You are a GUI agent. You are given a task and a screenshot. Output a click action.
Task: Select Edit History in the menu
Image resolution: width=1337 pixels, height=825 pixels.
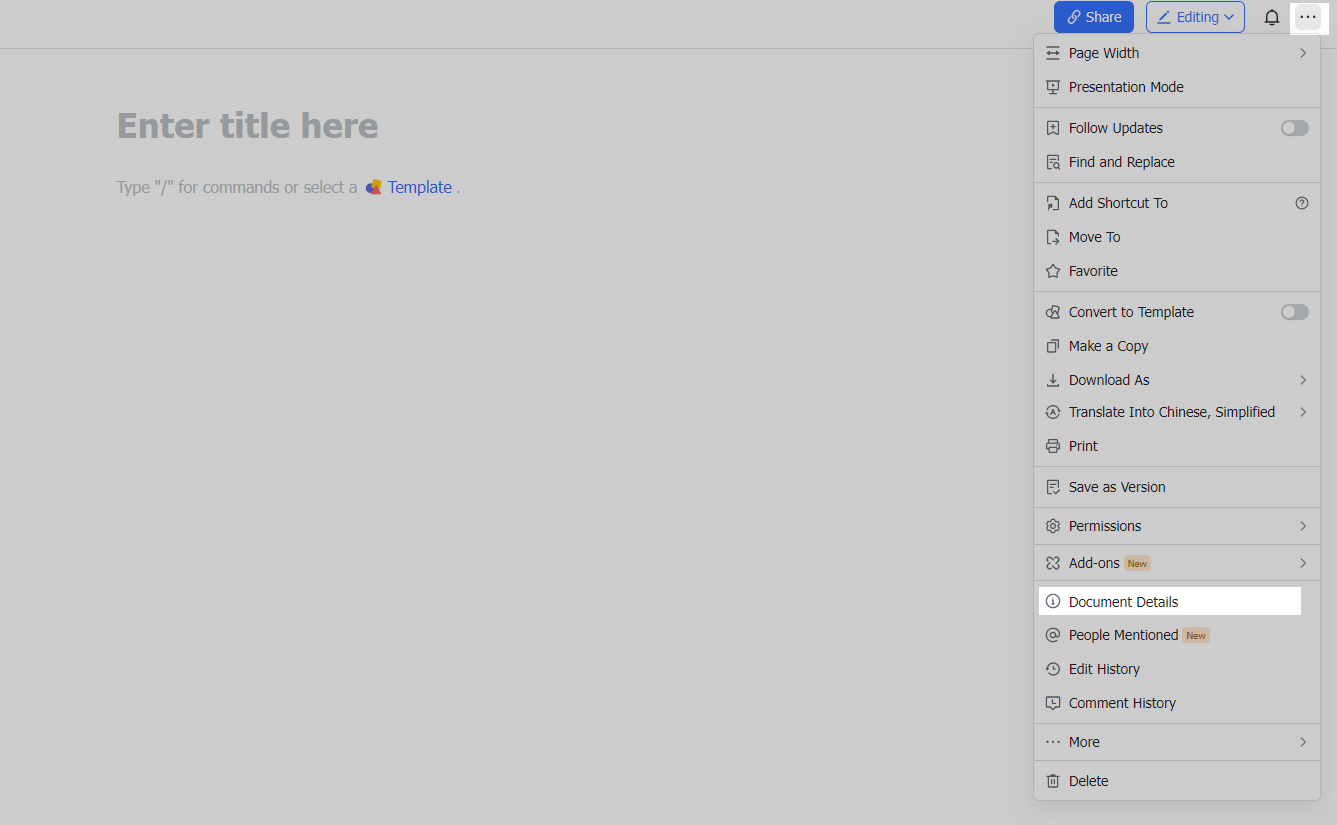[1104, 668]
